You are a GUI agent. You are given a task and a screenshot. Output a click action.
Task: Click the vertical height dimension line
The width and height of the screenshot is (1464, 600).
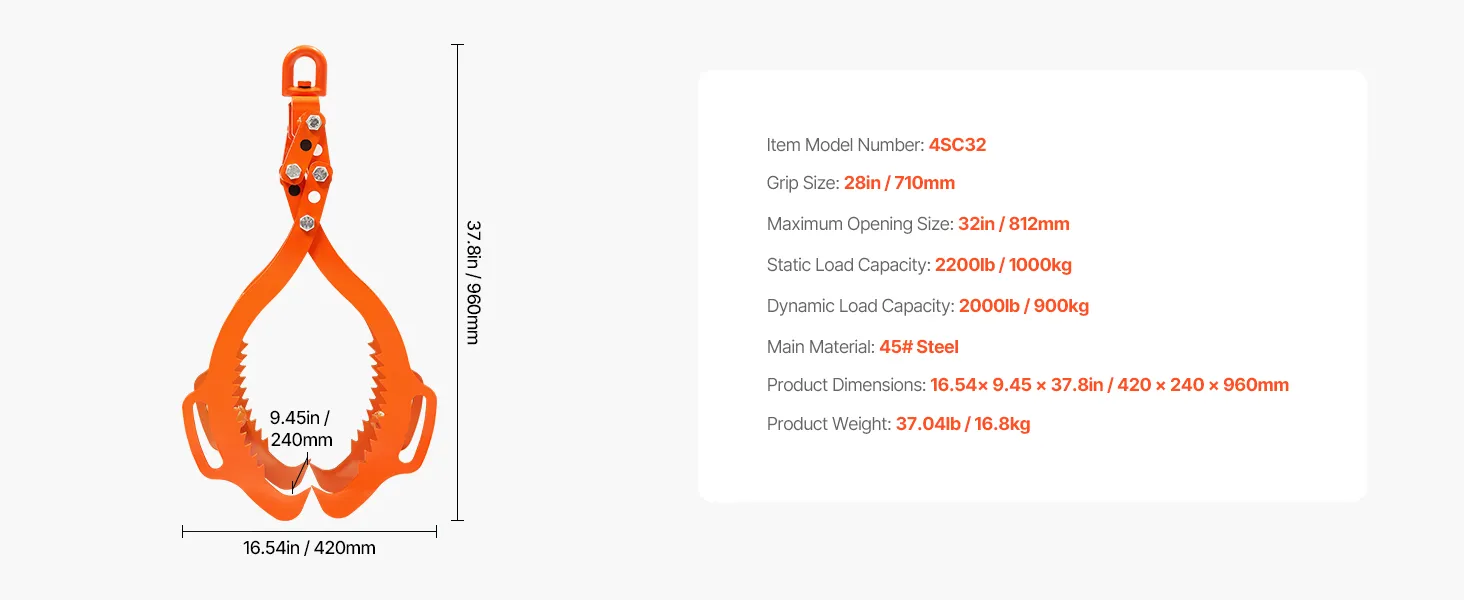pyautogui.click(x=458, y=150)
